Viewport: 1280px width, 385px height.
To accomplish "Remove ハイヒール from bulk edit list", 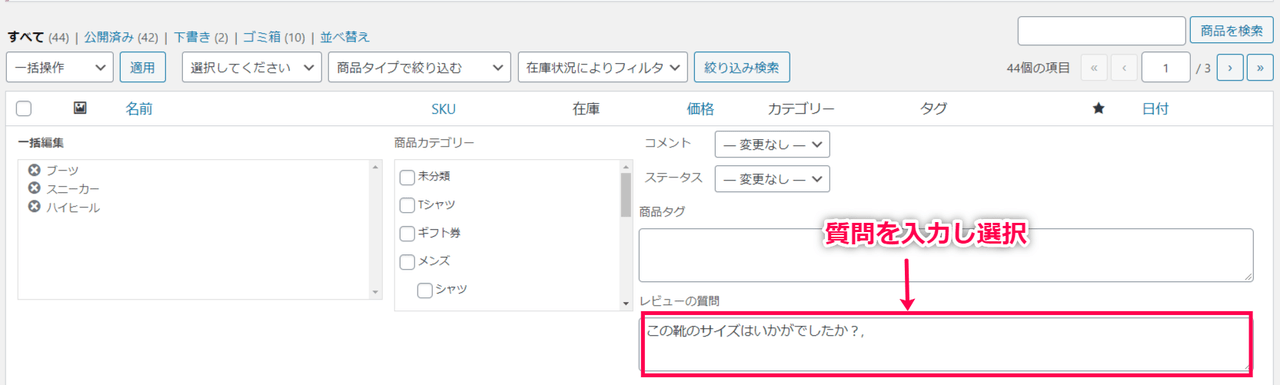I will click(x=34, y=206).
